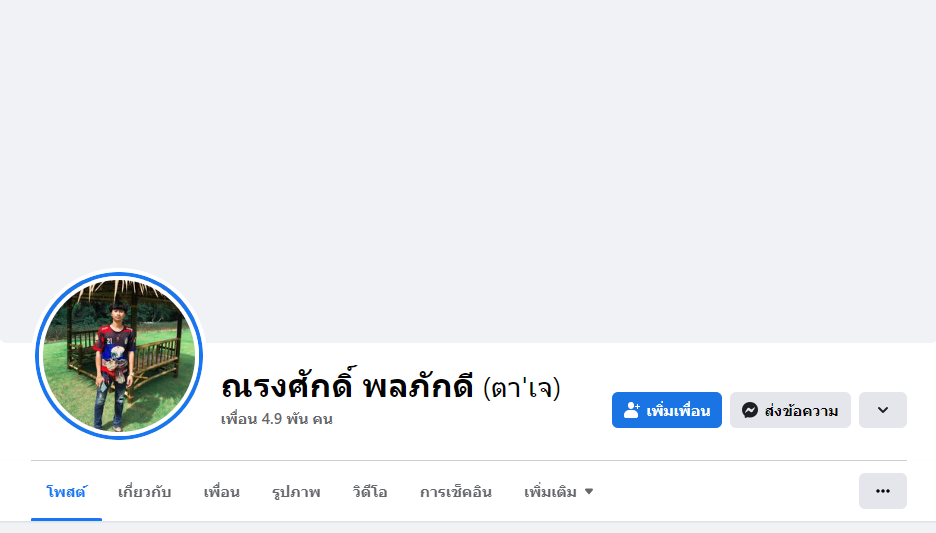936x533 pixels.
Task: Open the เกี่ยวกับ tab
Action: click(144, 491)
